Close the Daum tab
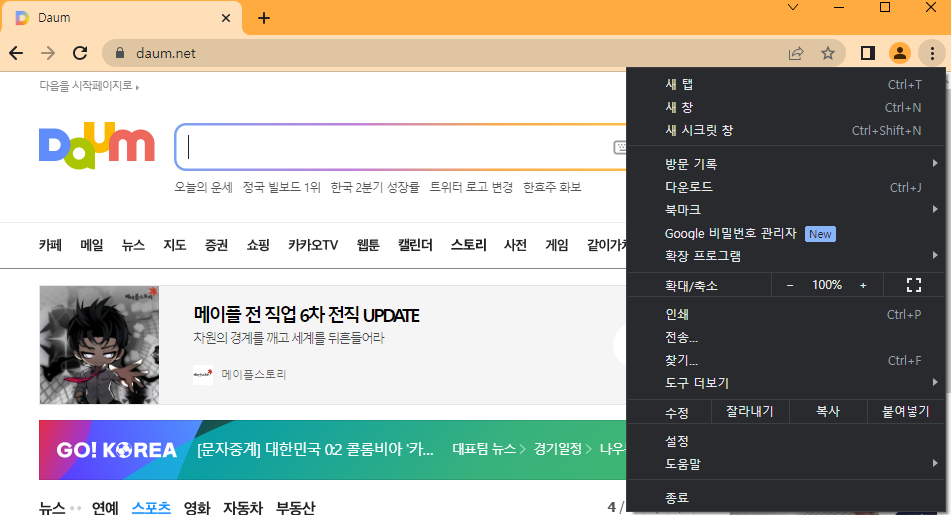The height and width of the screenshot is (515, 951). pos(226,18)
